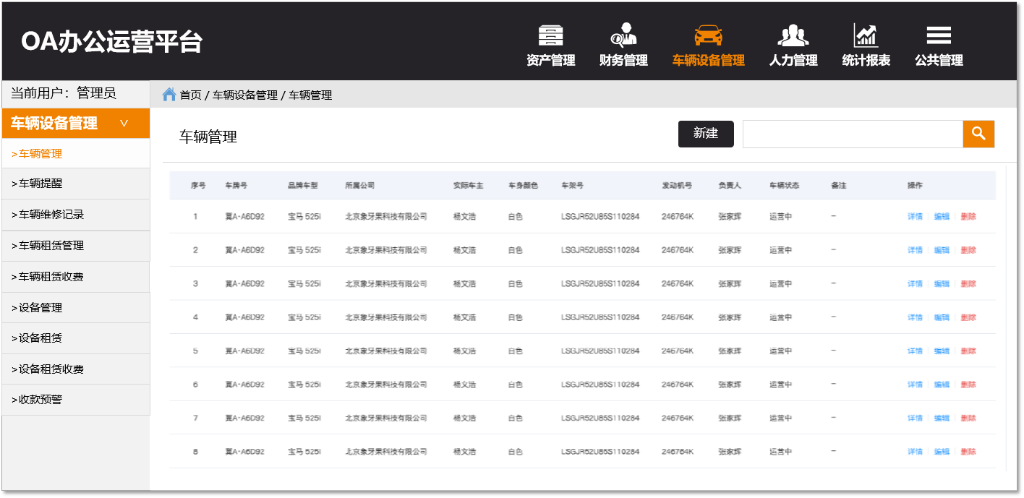Collapse the 车辆设备管理 sidebar section
This screenshot has width=1024, height=498.
click(x=124, y=123)
